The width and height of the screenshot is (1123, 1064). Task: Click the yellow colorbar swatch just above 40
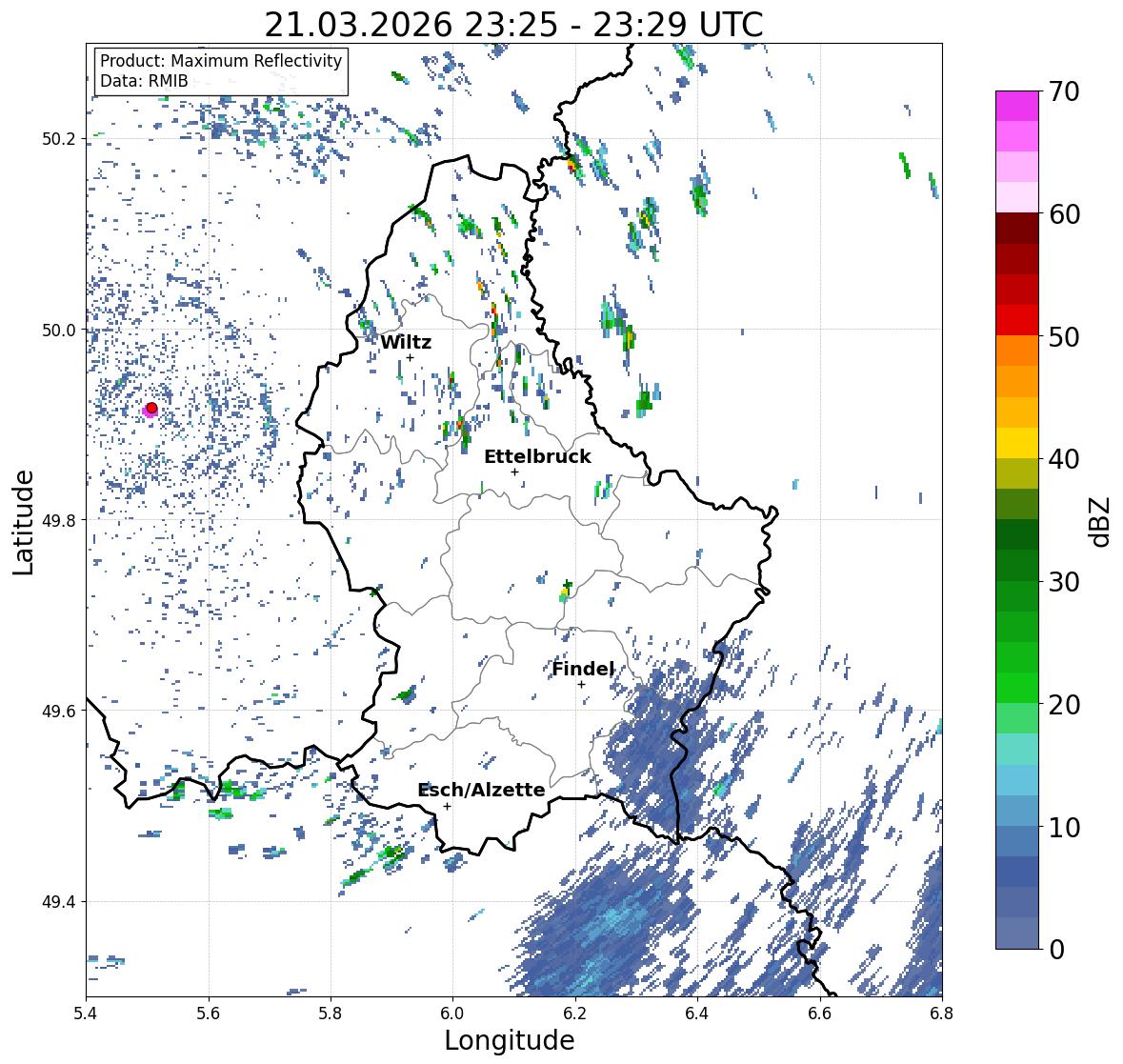click(1017, 443)
